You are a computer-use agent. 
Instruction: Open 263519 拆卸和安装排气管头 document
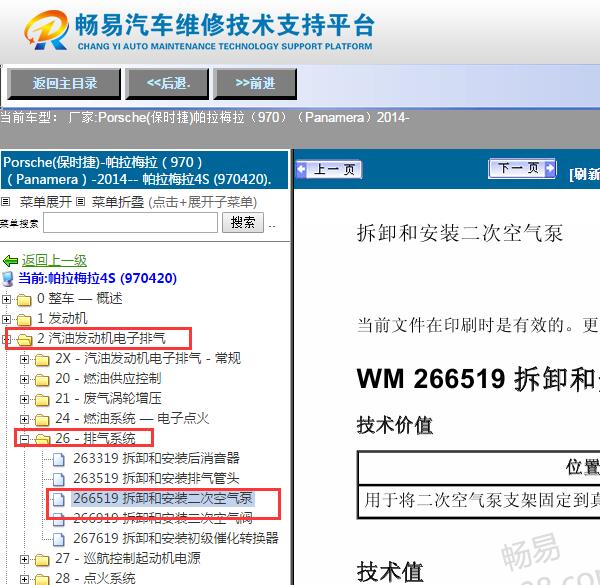click(157, 478)
